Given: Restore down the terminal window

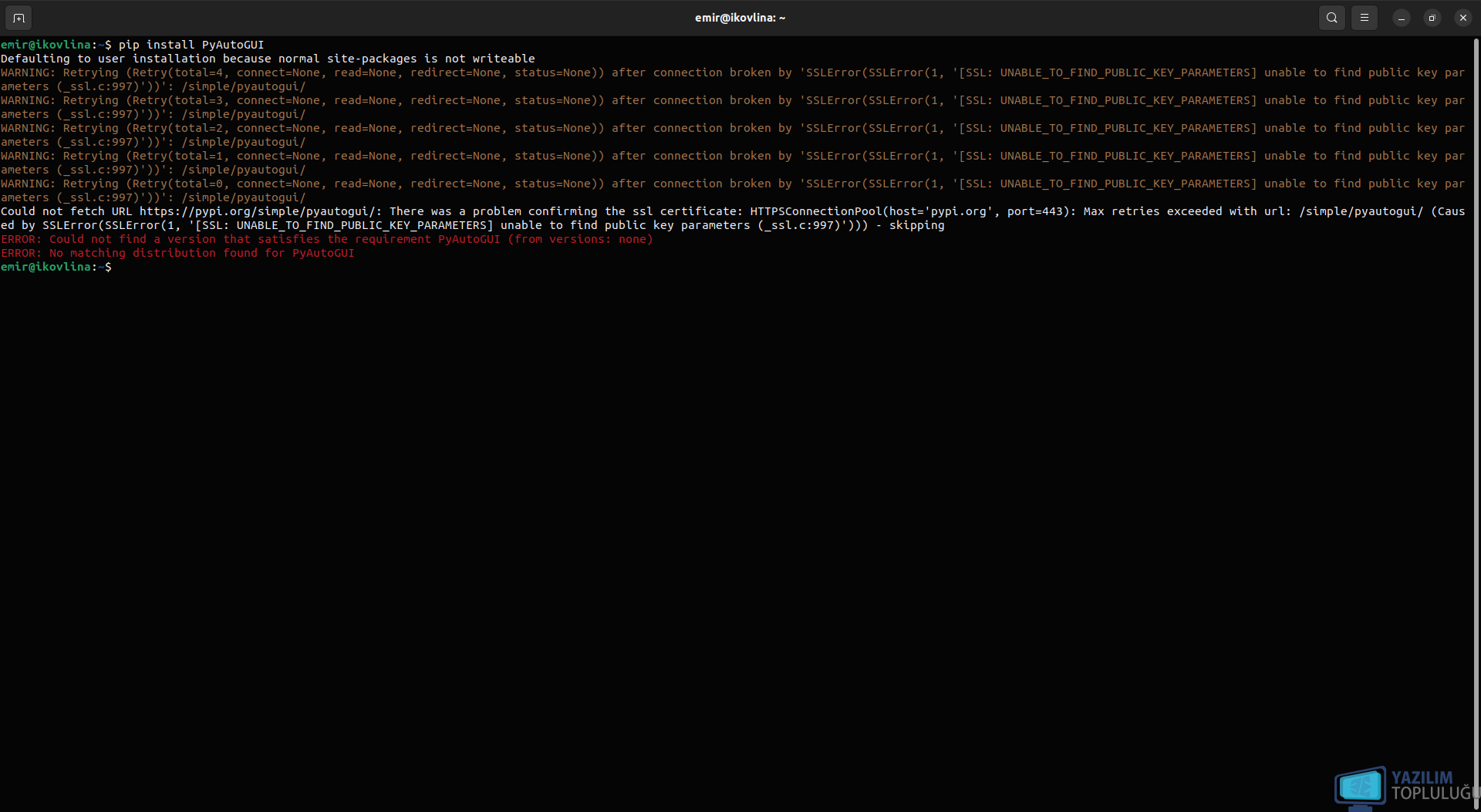Looking at the screenshot, I should 1432,18.
